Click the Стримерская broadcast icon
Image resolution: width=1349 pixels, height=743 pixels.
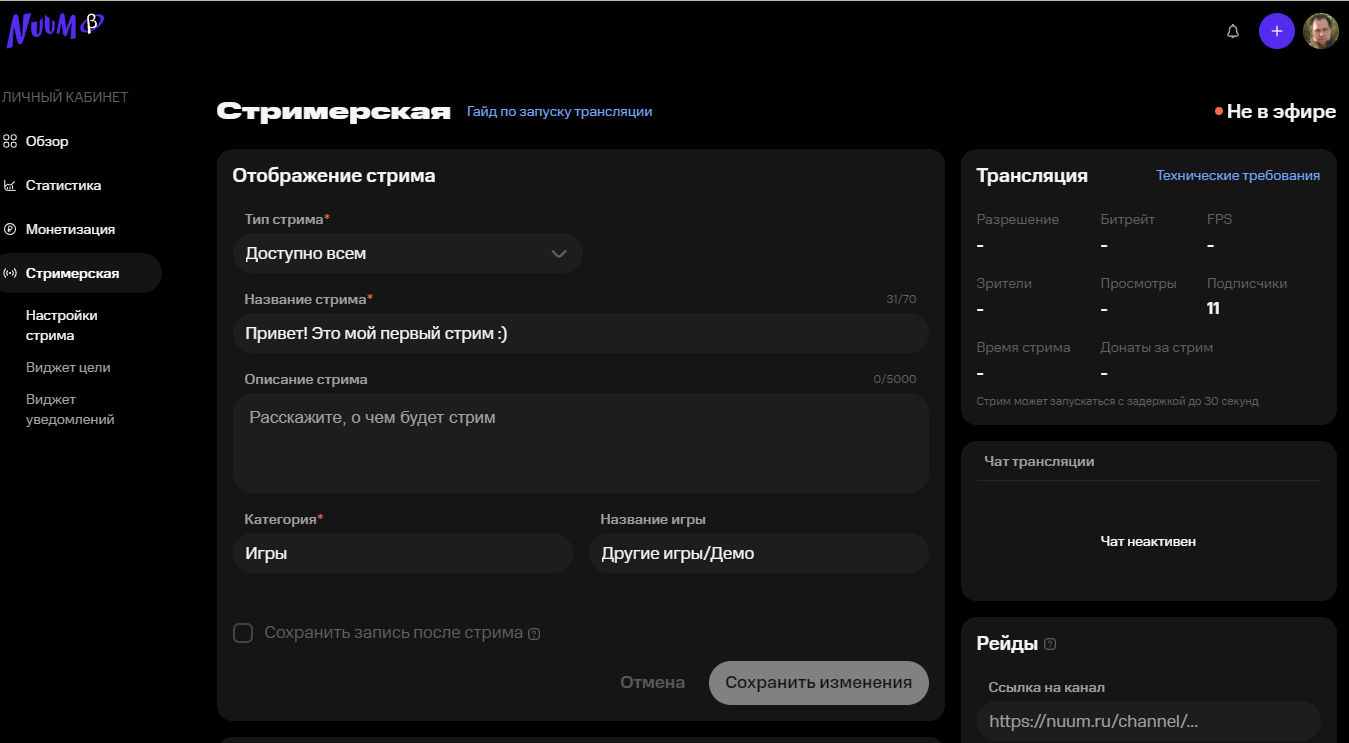[x=10, y=274]
